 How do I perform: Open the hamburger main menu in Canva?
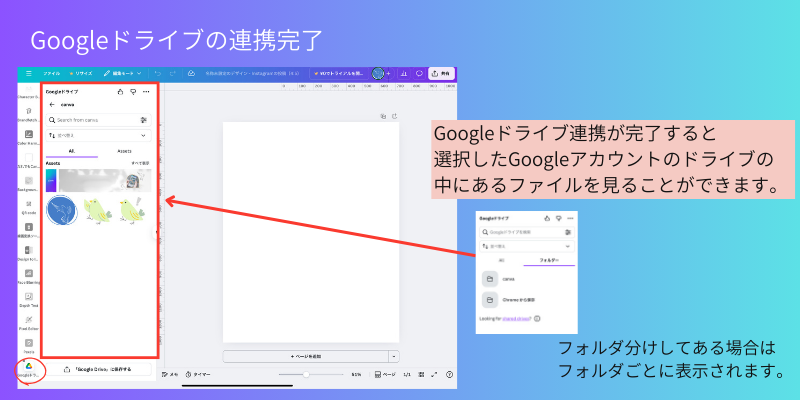[29, 73]
